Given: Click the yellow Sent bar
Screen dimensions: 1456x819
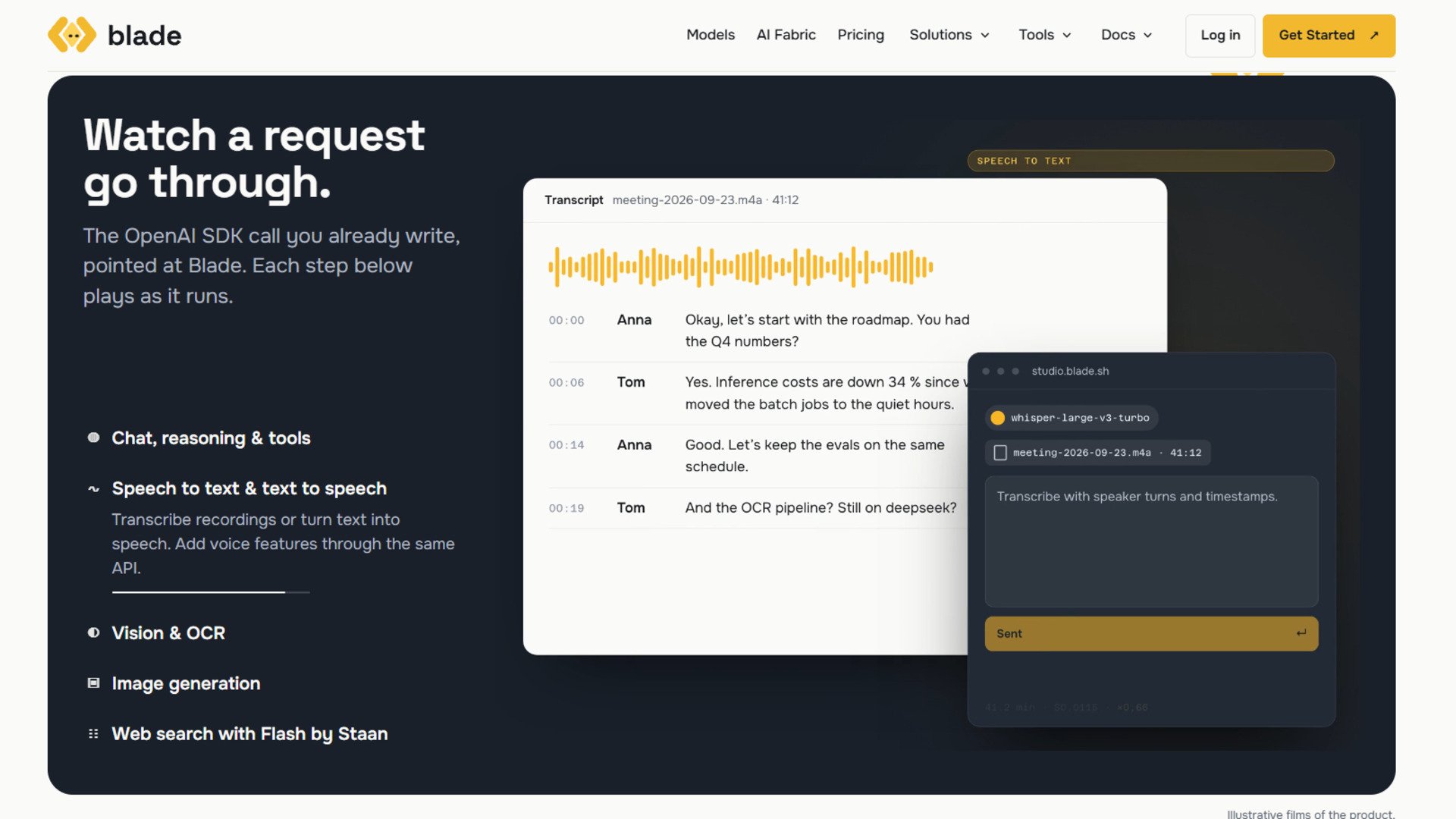Looking at the screenshot, I should pos(1151,634).
